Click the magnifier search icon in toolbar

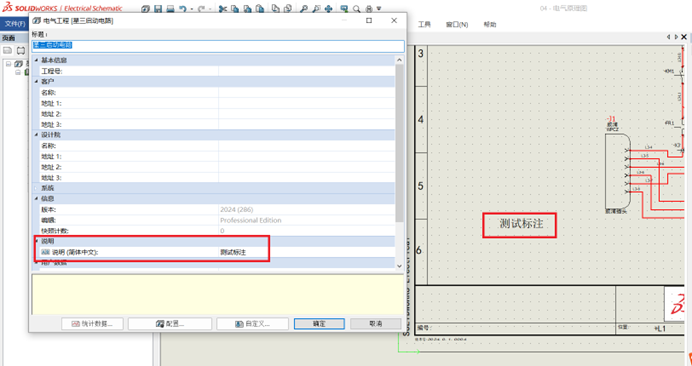[357, 9]
